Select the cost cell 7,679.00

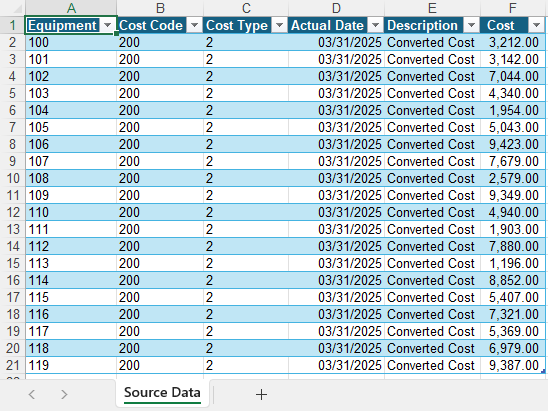pos(513,161)
